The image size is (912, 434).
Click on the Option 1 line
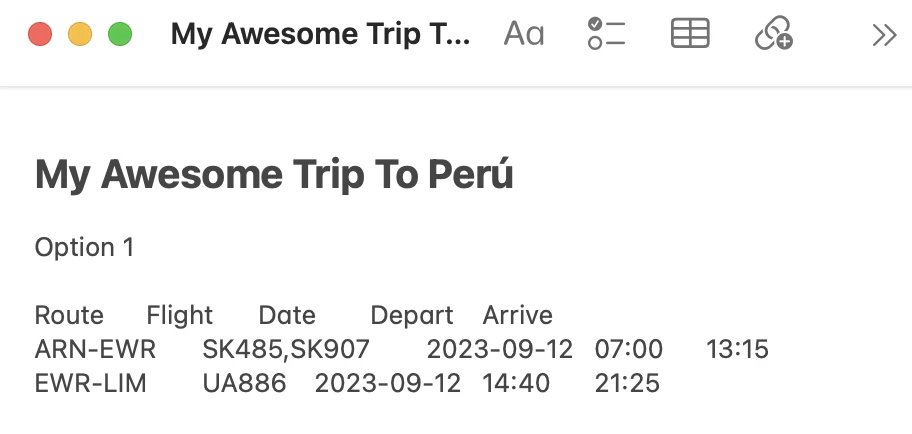click(84, 248)
